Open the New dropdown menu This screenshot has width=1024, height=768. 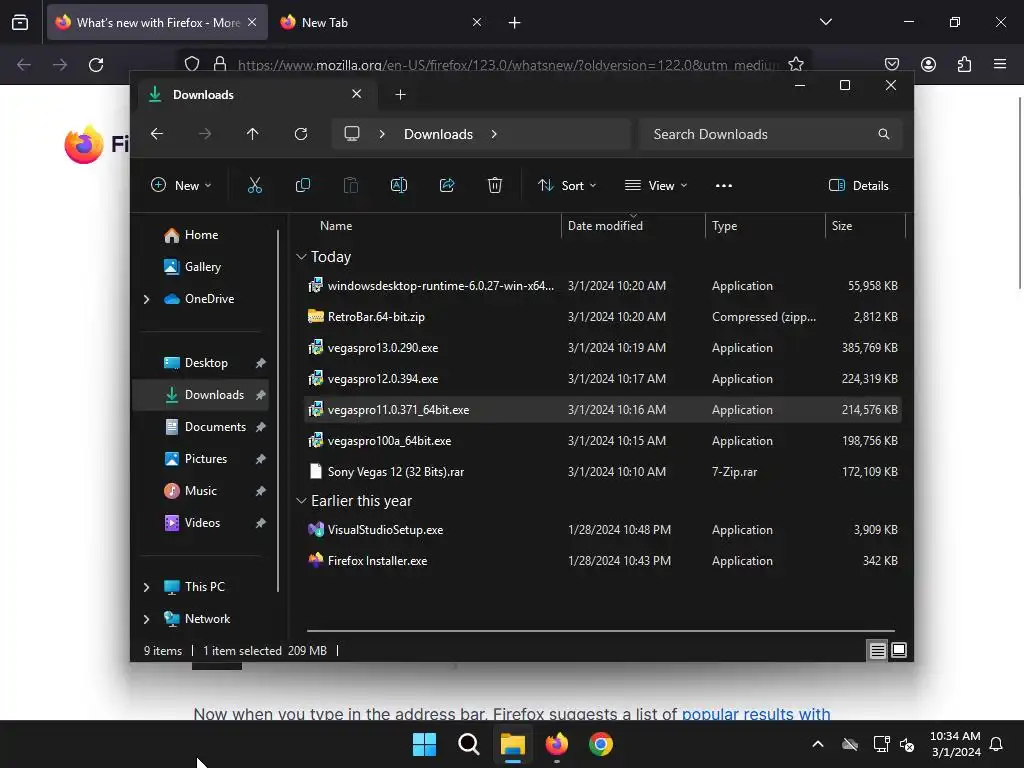181,185
